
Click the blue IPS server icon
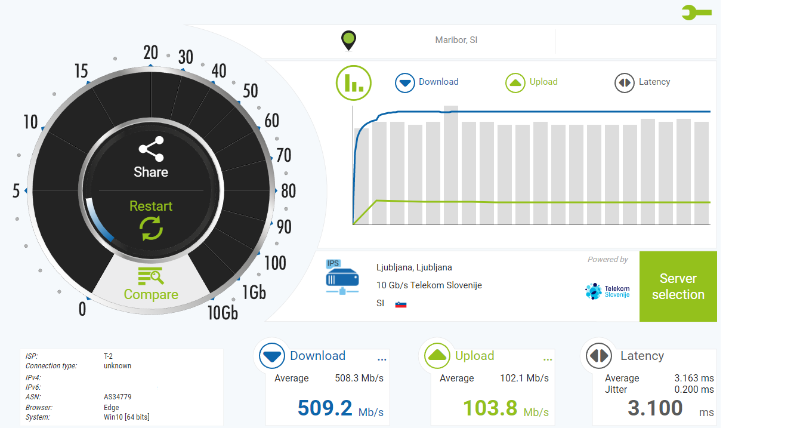(342, 278)
